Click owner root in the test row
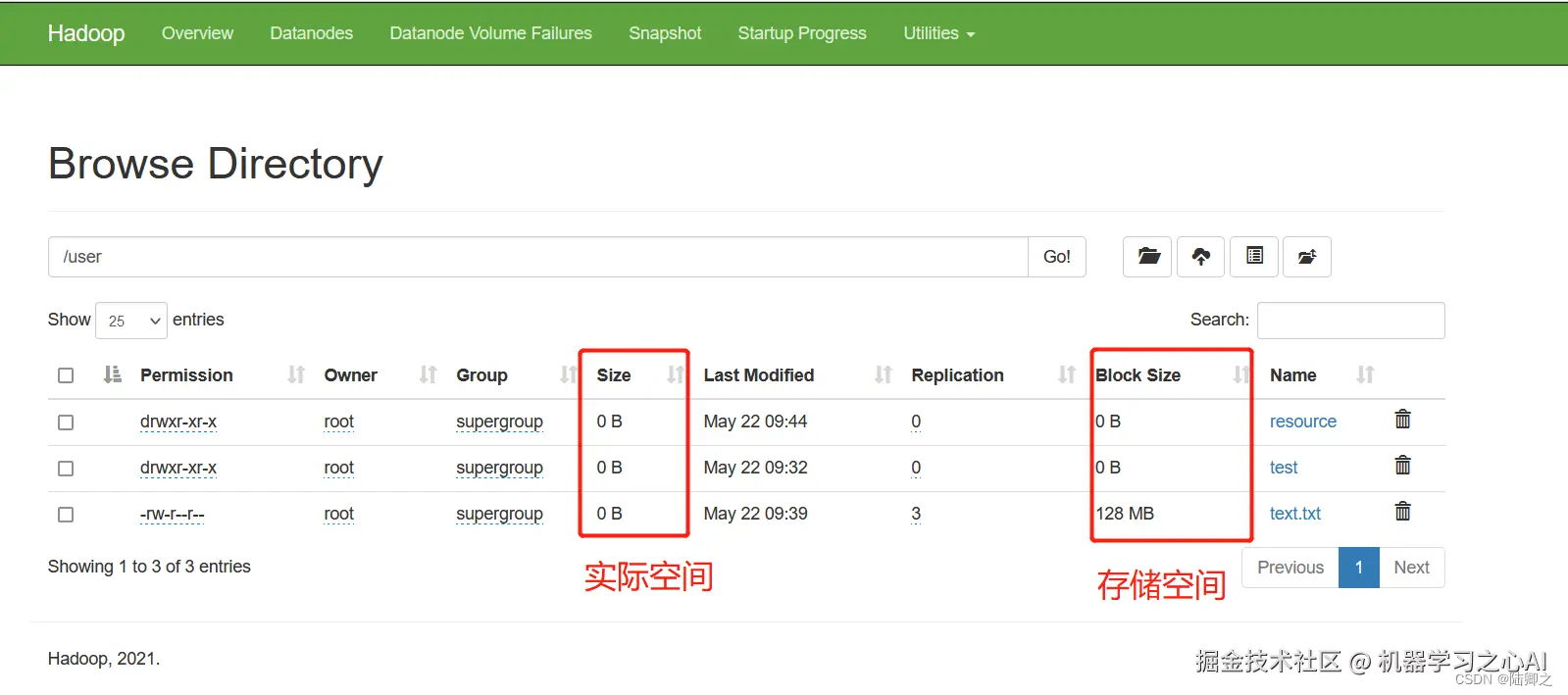The image size is (1568, 695). tap(338, 468)
